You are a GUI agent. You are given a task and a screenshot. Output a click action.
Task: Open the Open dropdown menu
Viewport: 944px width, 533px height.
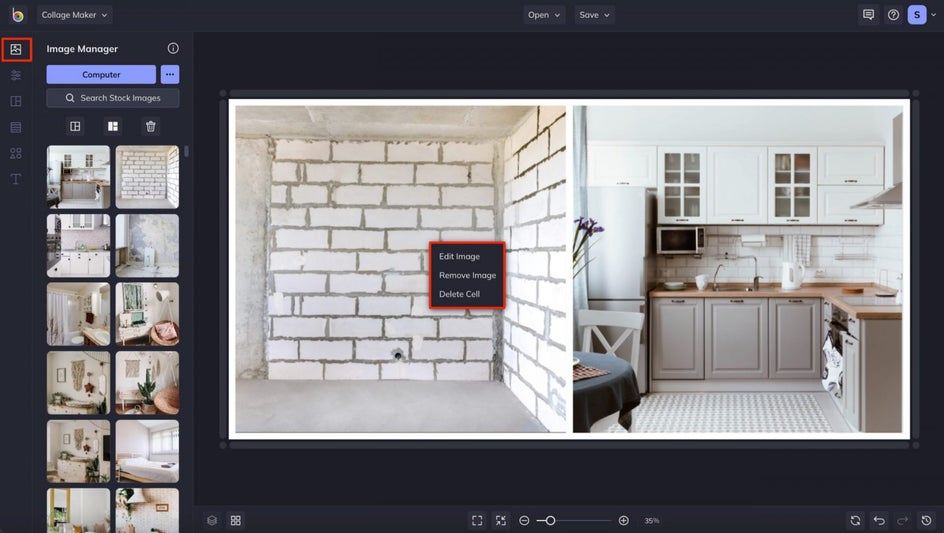click(544, 14)
